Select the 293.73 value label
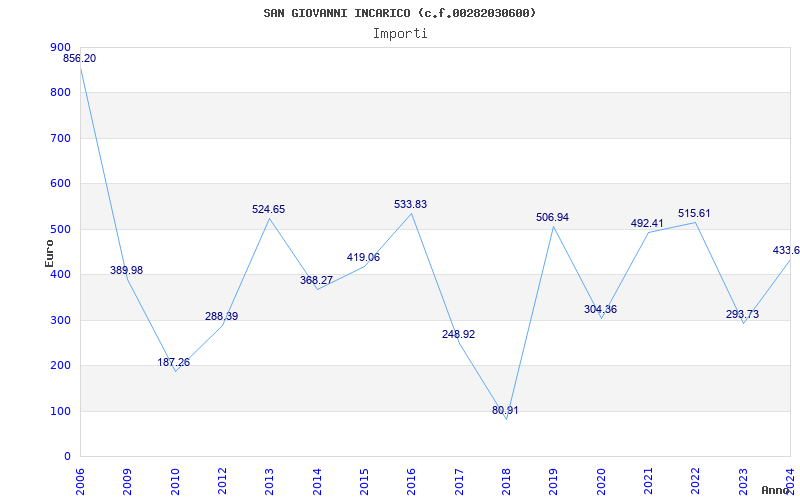The image size is (800, 500). (x=742, y=315)
